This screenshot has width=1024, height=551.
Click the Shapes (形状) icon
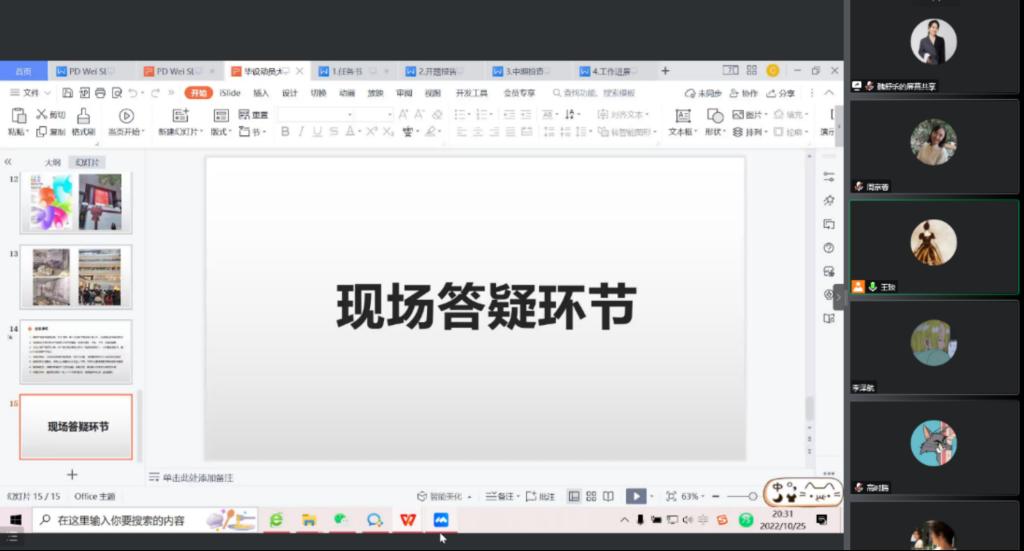[713, 116]
